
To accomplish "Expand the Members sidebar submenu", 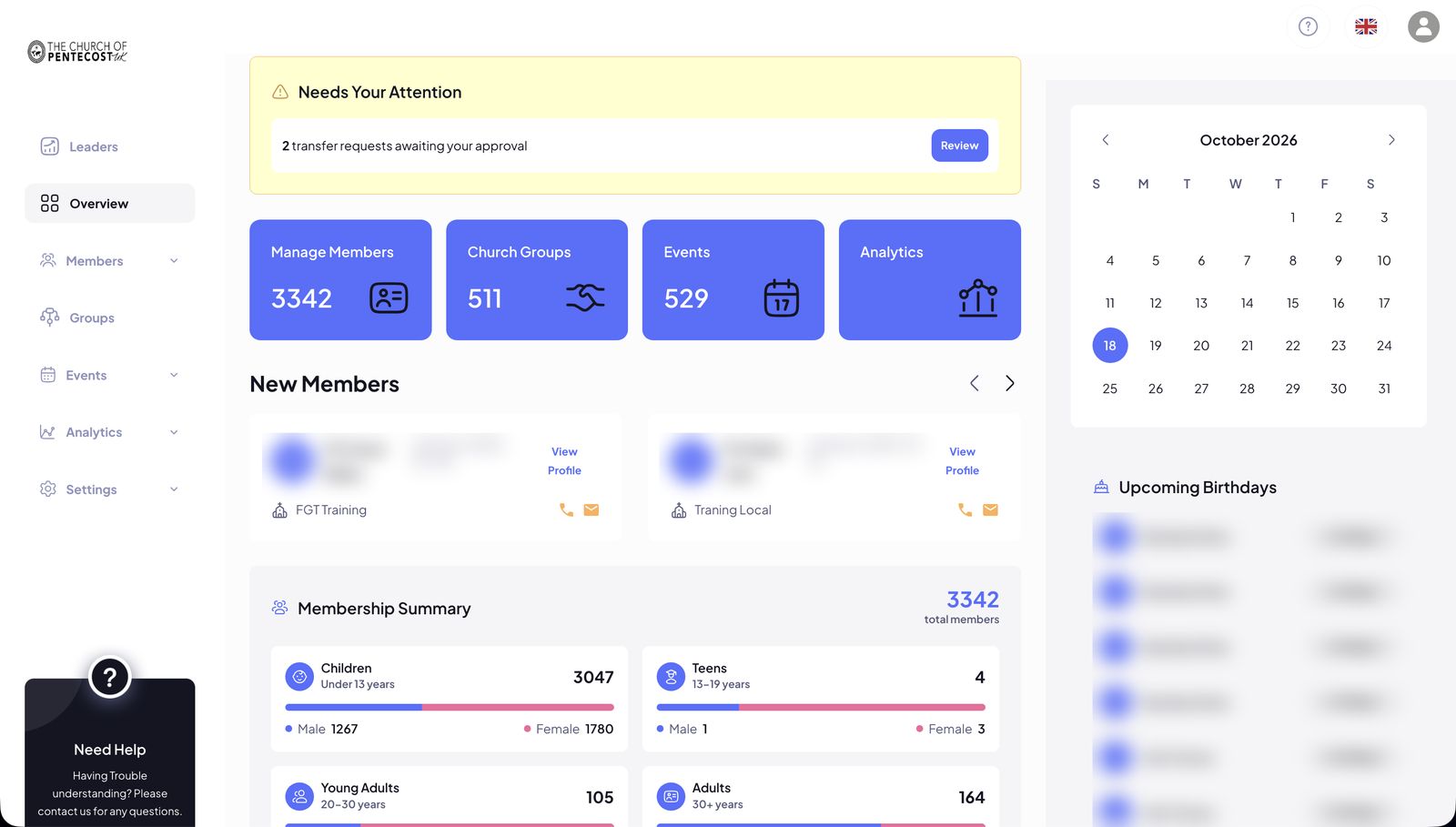I will (174, 261).
